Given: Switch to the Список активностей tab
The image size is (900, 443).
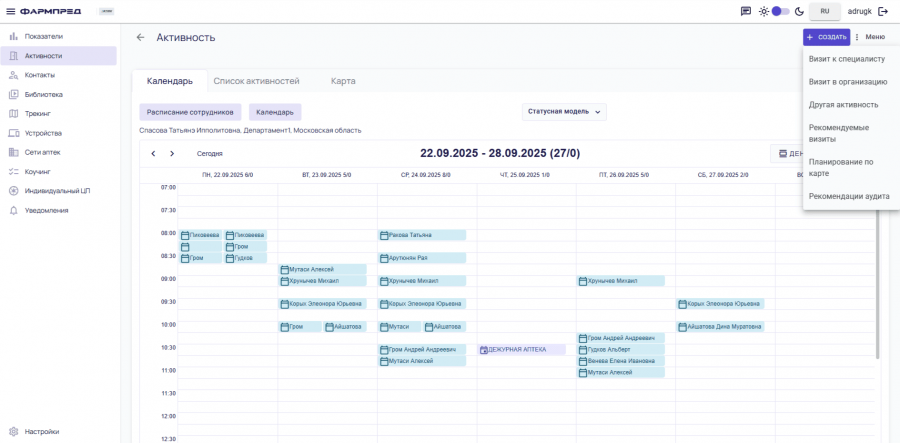Looking at the screenshot, I should pyautogui.click(x=256, y=81).
